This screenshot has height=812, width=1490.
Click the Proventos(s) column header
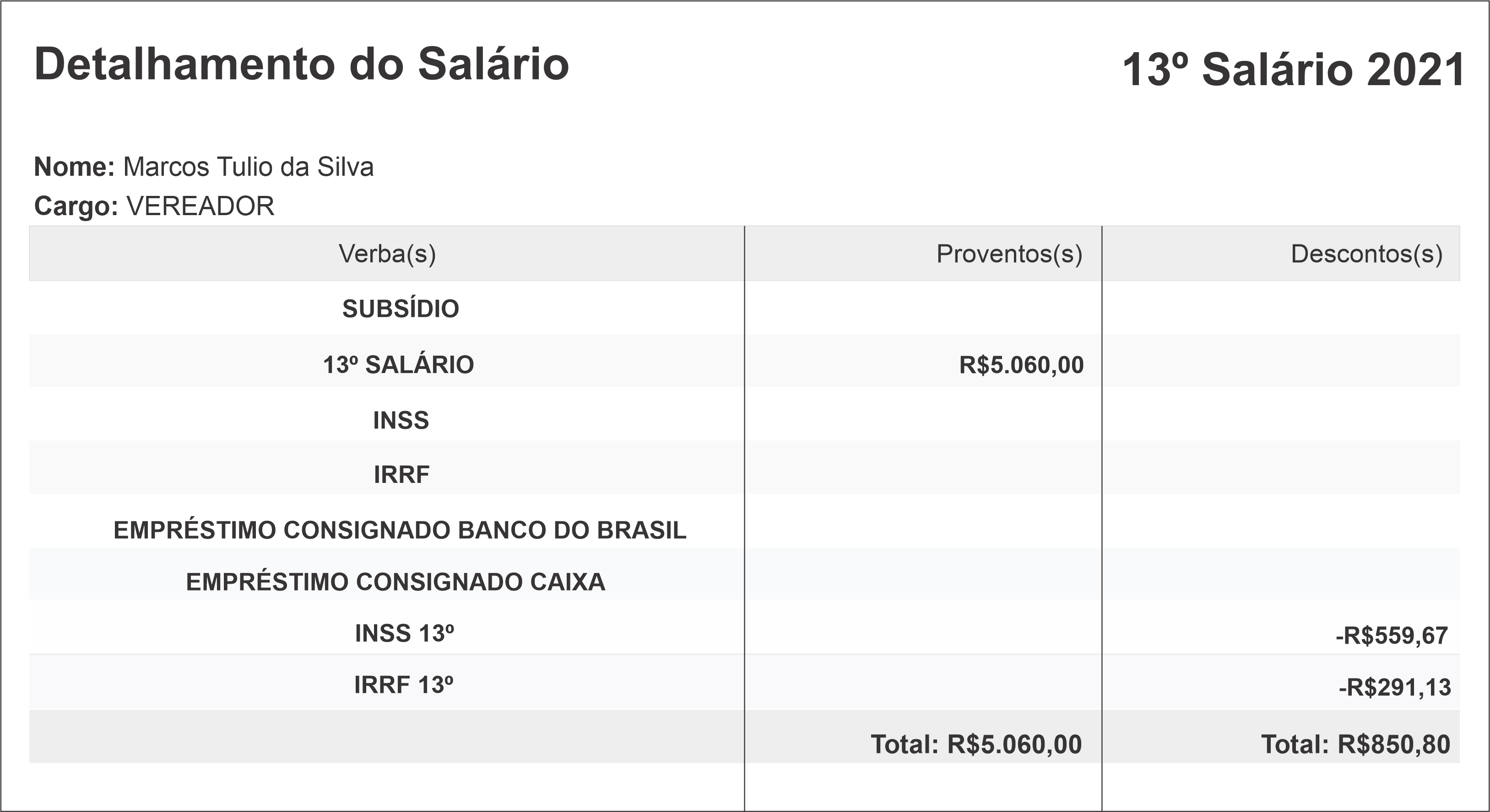[x=1009, y=254]
